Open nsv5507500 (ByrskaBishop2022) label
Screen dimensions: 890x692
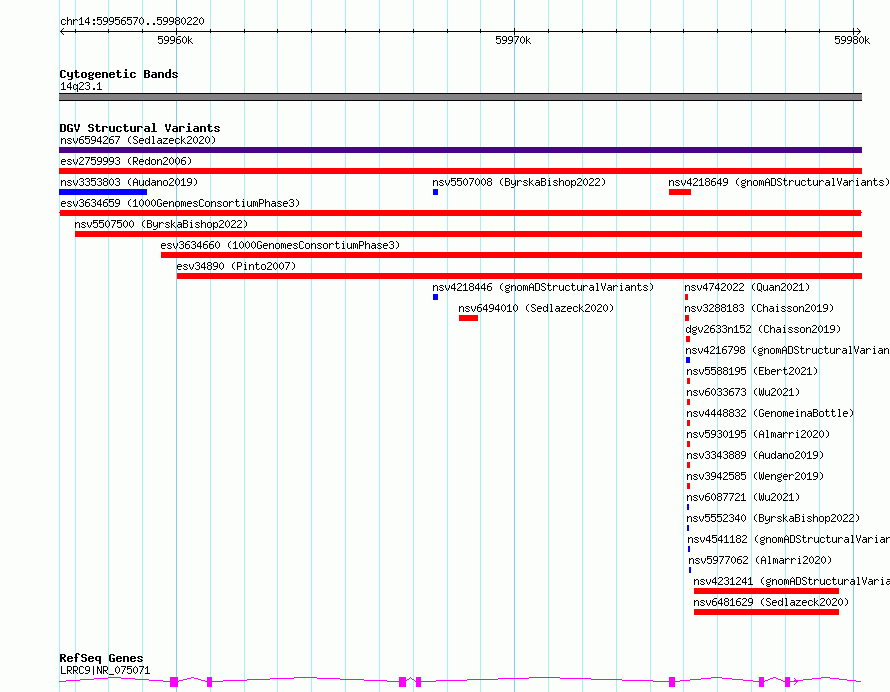pyautogui.click(x=161, y=224)
